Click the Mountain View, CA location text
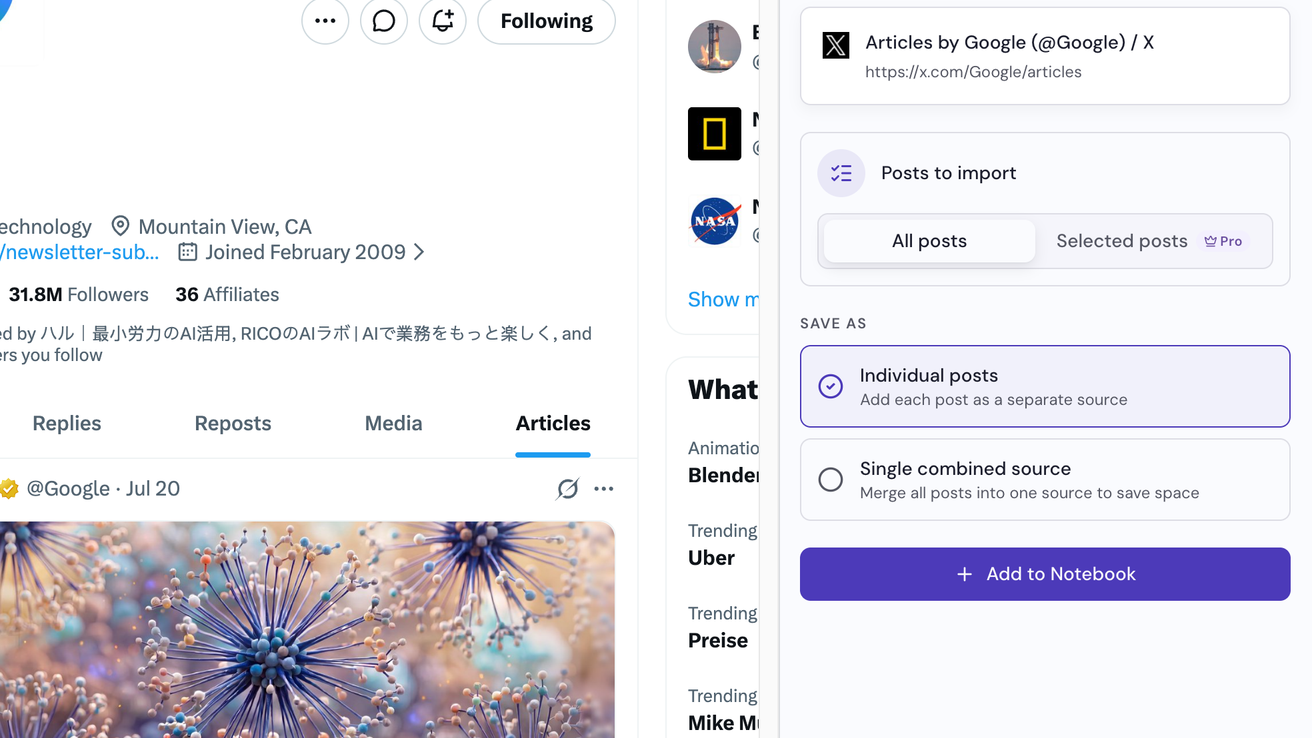1312x738 pixels. click(x=225, y=227)
